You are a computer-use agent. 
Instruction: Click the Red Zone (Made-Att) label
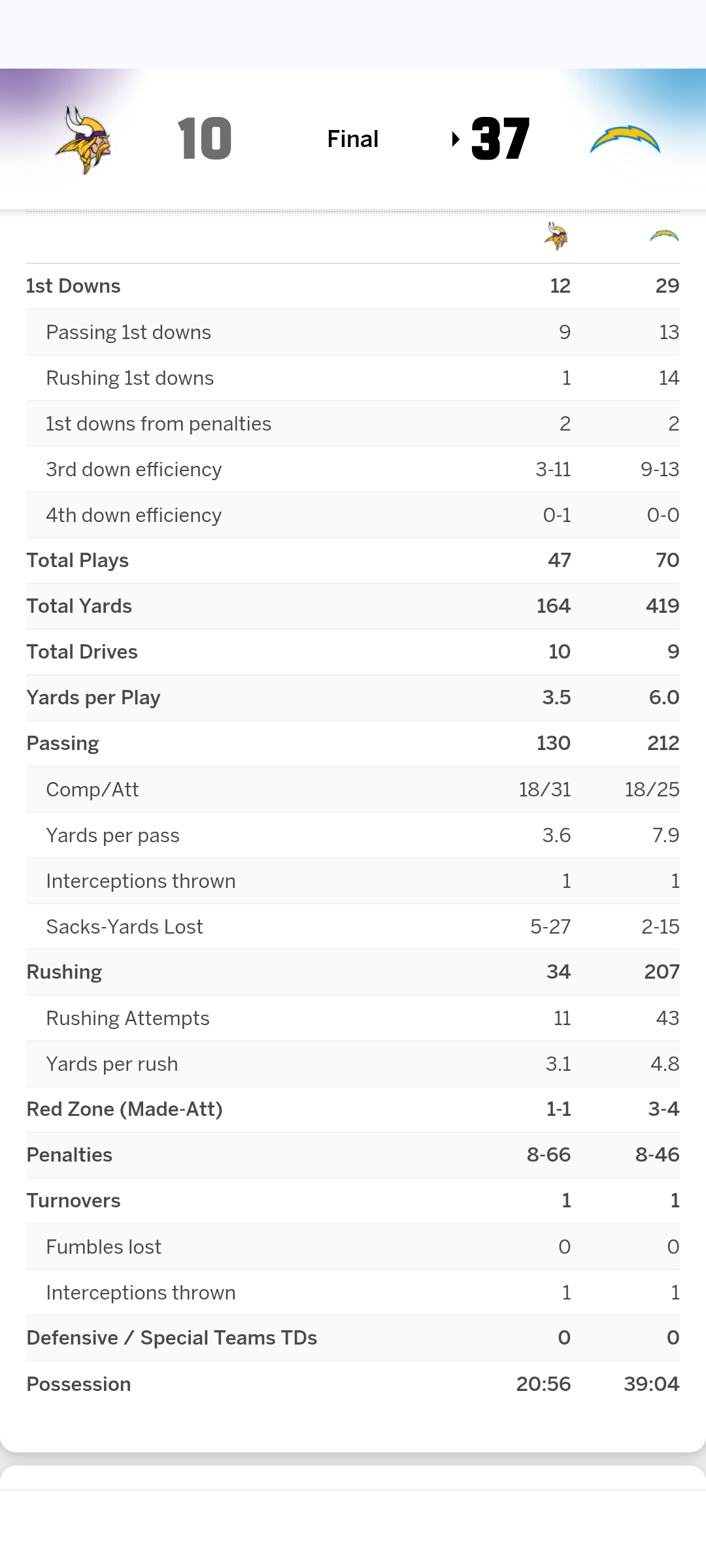tap(124, 1109)
